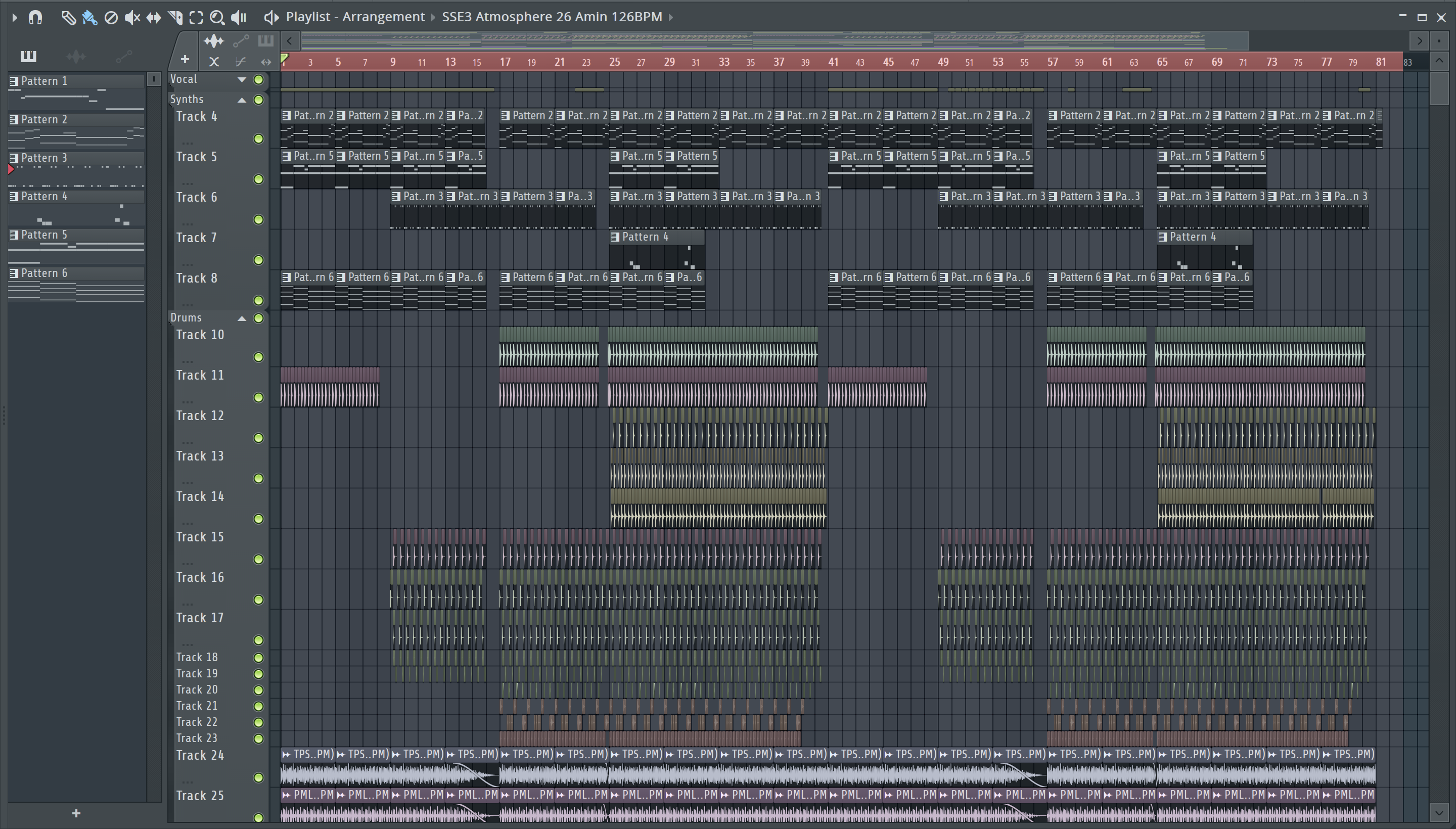Click the speaker icon before the Playlist title
The image size is (1456, 829).
click(271, 18)
